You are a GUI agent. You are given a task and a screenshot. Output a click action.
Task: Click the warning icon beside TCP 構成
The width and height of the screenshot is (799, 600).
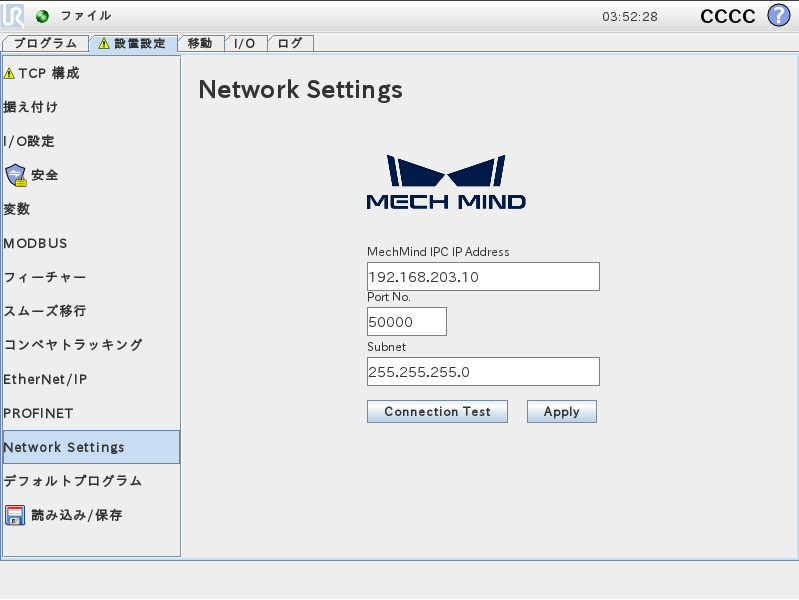[9, 73]
